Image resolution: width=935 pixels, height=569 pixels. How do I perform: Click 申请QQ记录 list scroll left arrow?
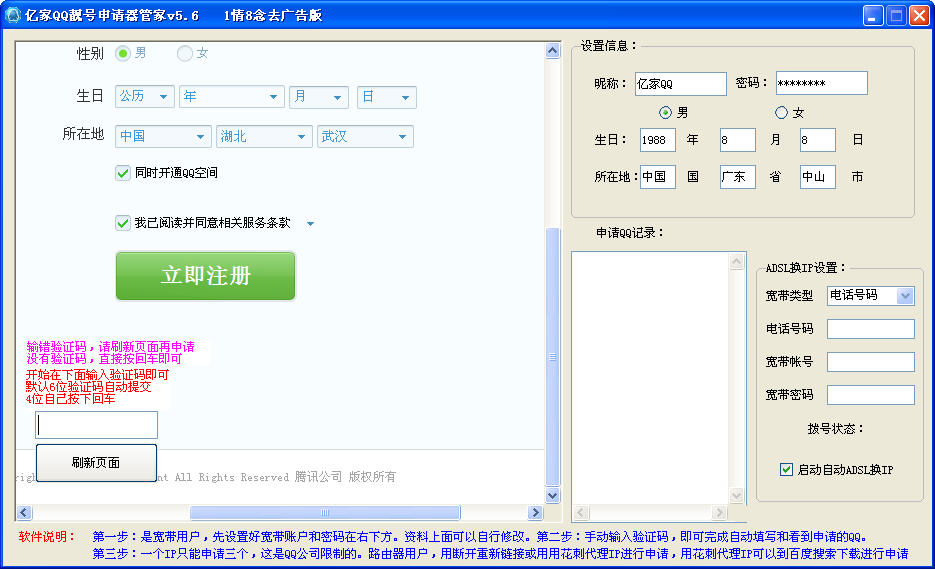coord(581,512)
